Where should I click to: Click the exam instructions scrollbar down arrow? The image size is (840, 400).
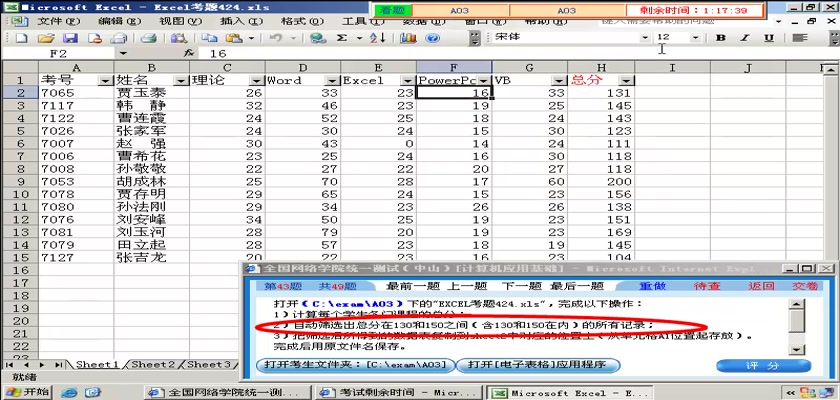coord(798,349)
